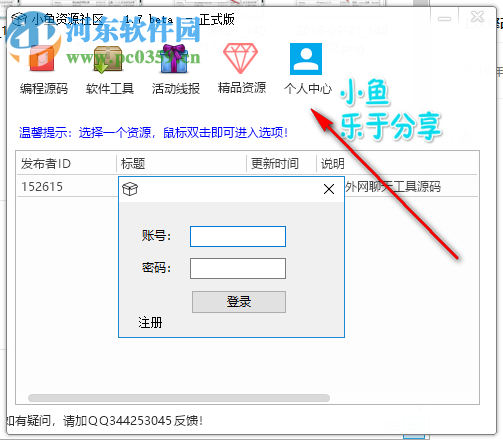503x441 pixels.
Task: Click the 软件工具 label
Action: tap(110, 88)
